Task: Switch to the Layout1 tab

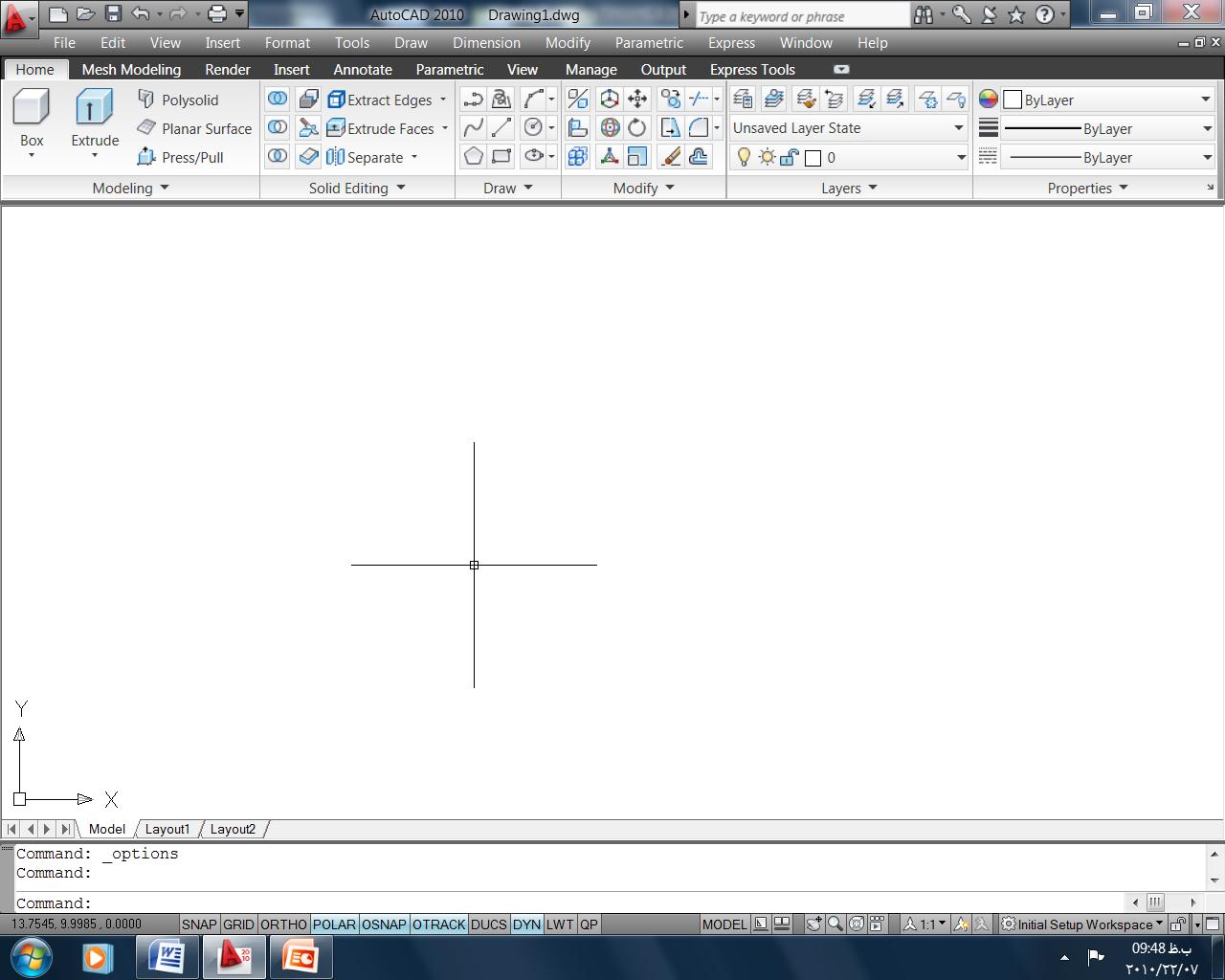Action: tap(167, 829)
